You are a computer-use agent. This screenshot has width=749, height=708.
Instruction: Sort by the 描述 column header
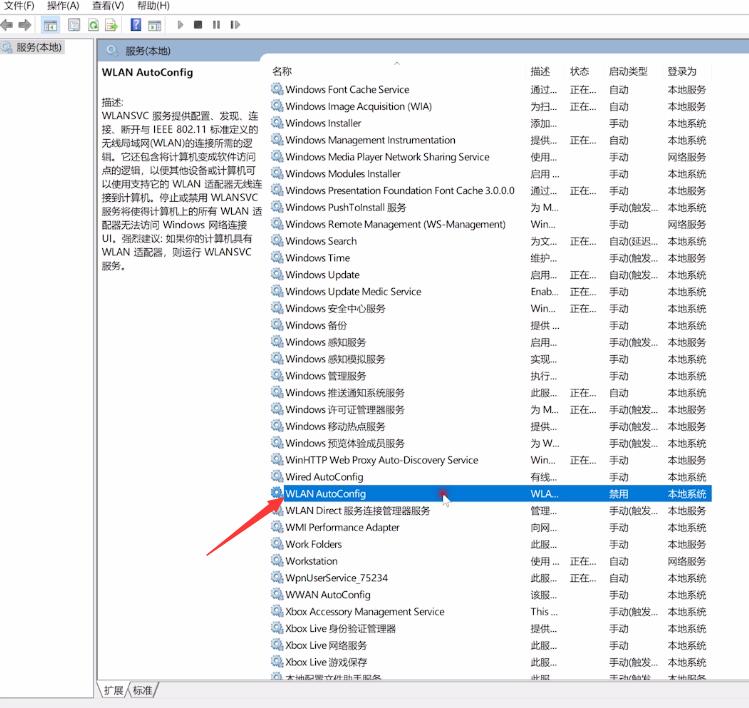(x=540, y=71)
